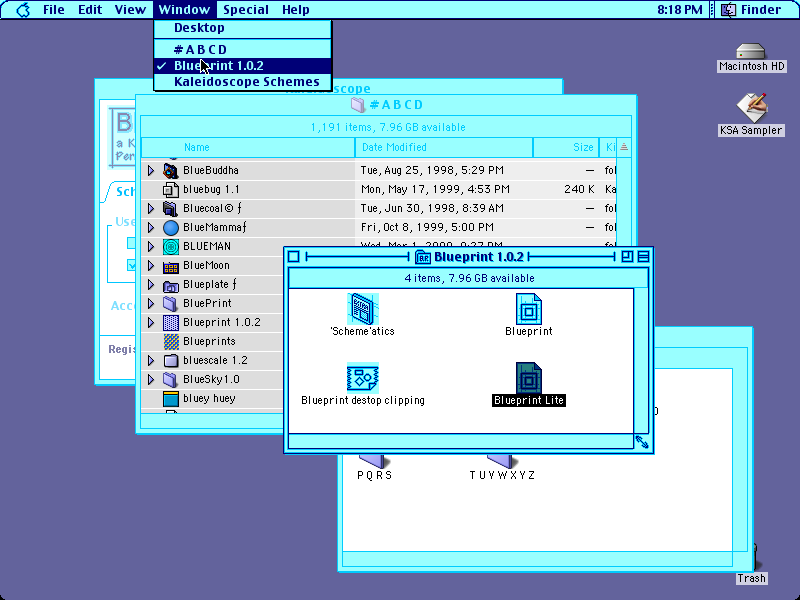Expand the Blueplate ƒ disclosure triangle
The height and width of the screenshot is (600, 800).
coord(151,285)
